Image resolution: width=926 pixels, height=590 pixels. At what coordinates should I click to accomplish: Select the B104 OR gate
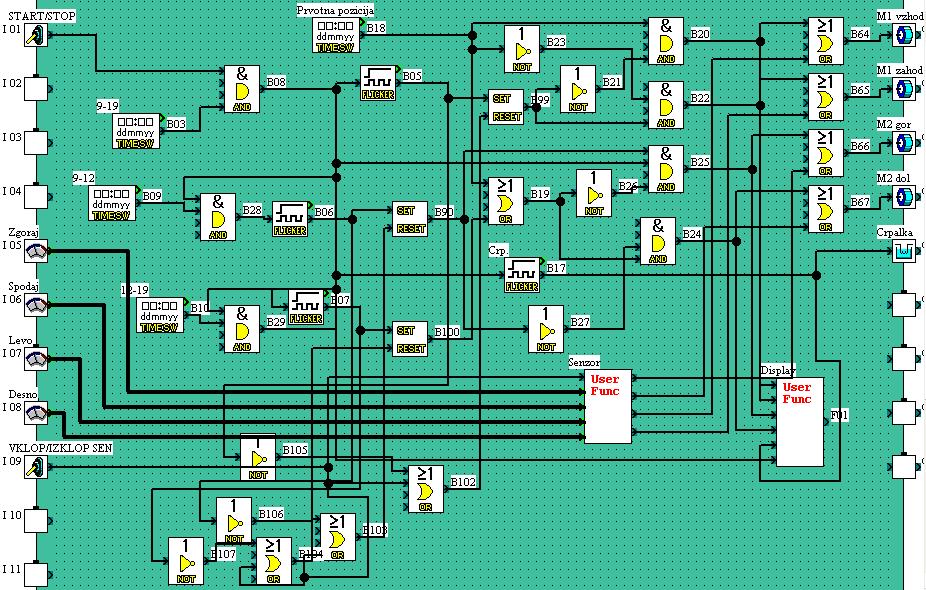point(274,561)
